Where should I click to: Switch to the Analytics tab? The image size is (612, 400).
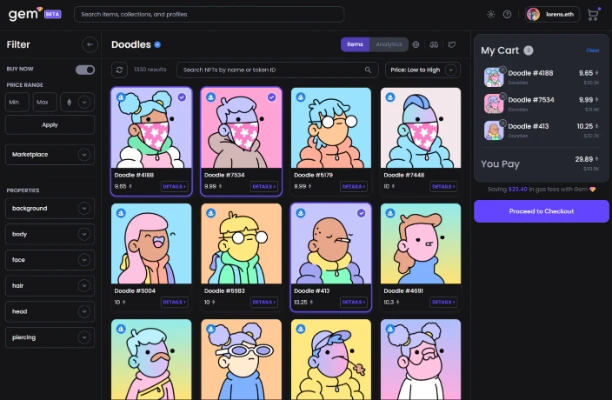click(389, 44)
